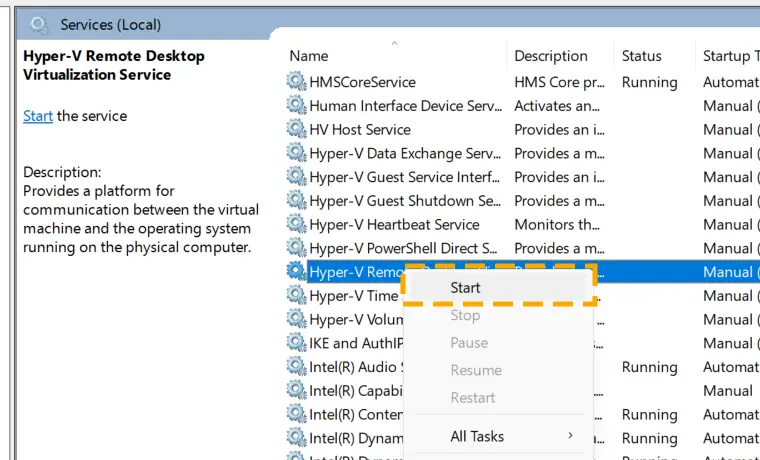The height and width of the screenshot is (460, 760).
Task: Select Hyper-V Heartbeat Service row
Action: 522,224
